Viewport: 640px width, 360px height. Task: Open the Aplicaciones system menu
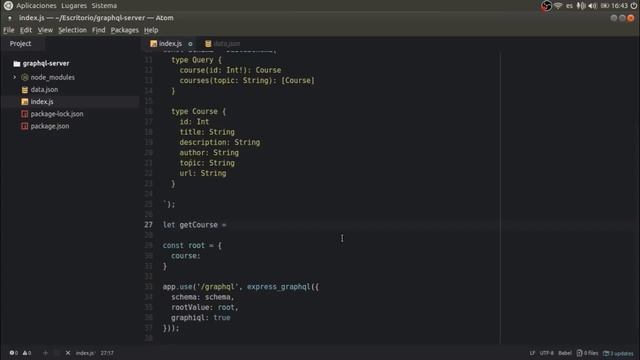[x=36, y=6]
